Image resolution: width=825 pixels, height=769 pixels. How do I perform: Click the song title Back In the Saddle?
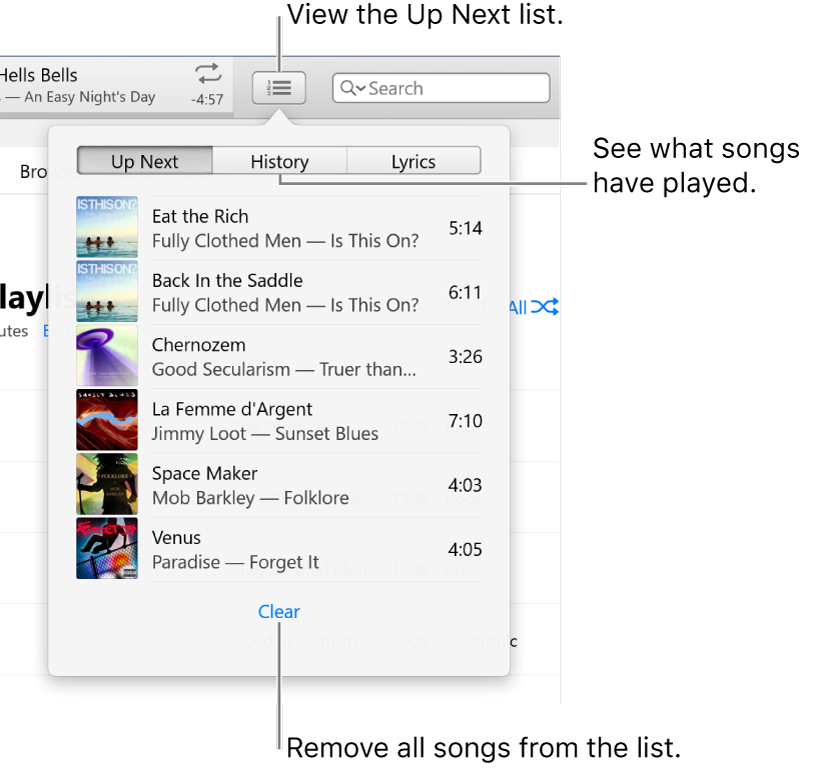pyautogui.click(x=227, y=280)
